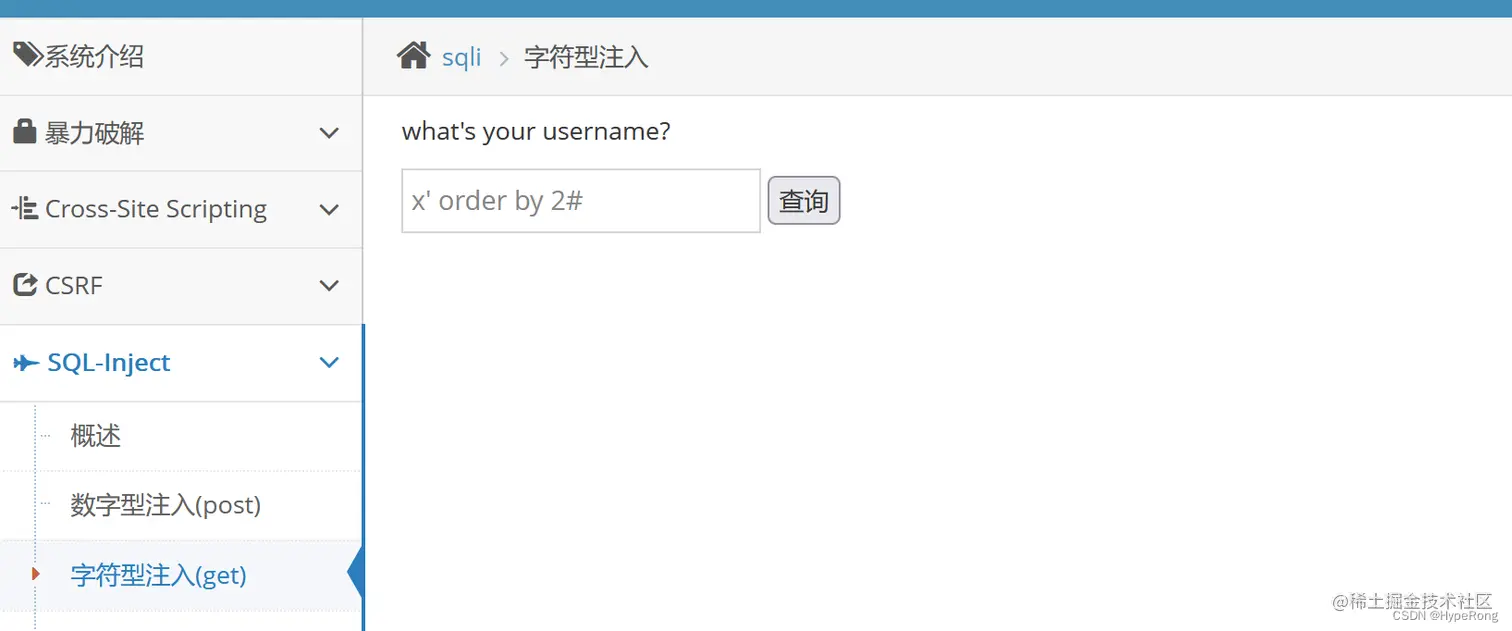Open the 概述 submenu item
The height and width of the screenshot is (631, 1512).
(95, 435)
